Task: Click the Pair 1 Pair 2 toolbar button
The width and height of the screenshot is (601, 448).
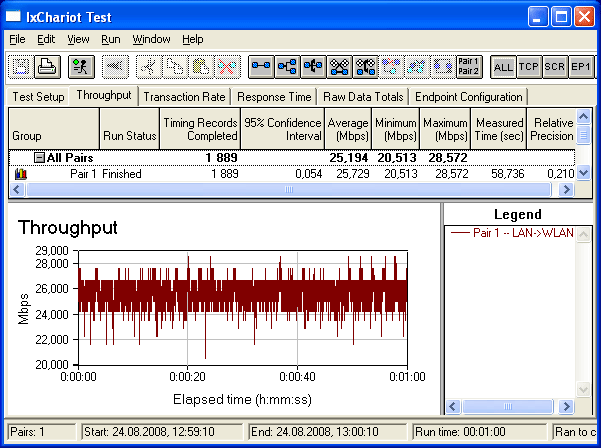Action: (469, 67)
